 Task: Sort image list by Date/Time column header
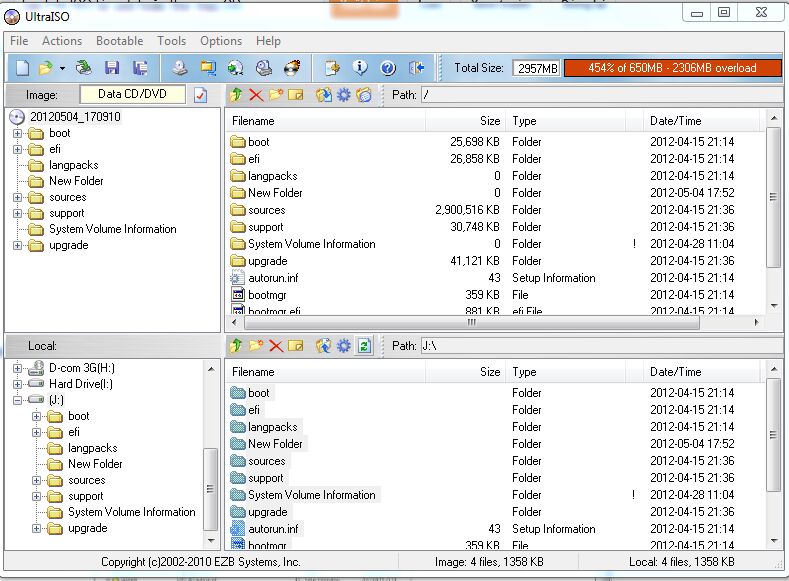[701, 121]
